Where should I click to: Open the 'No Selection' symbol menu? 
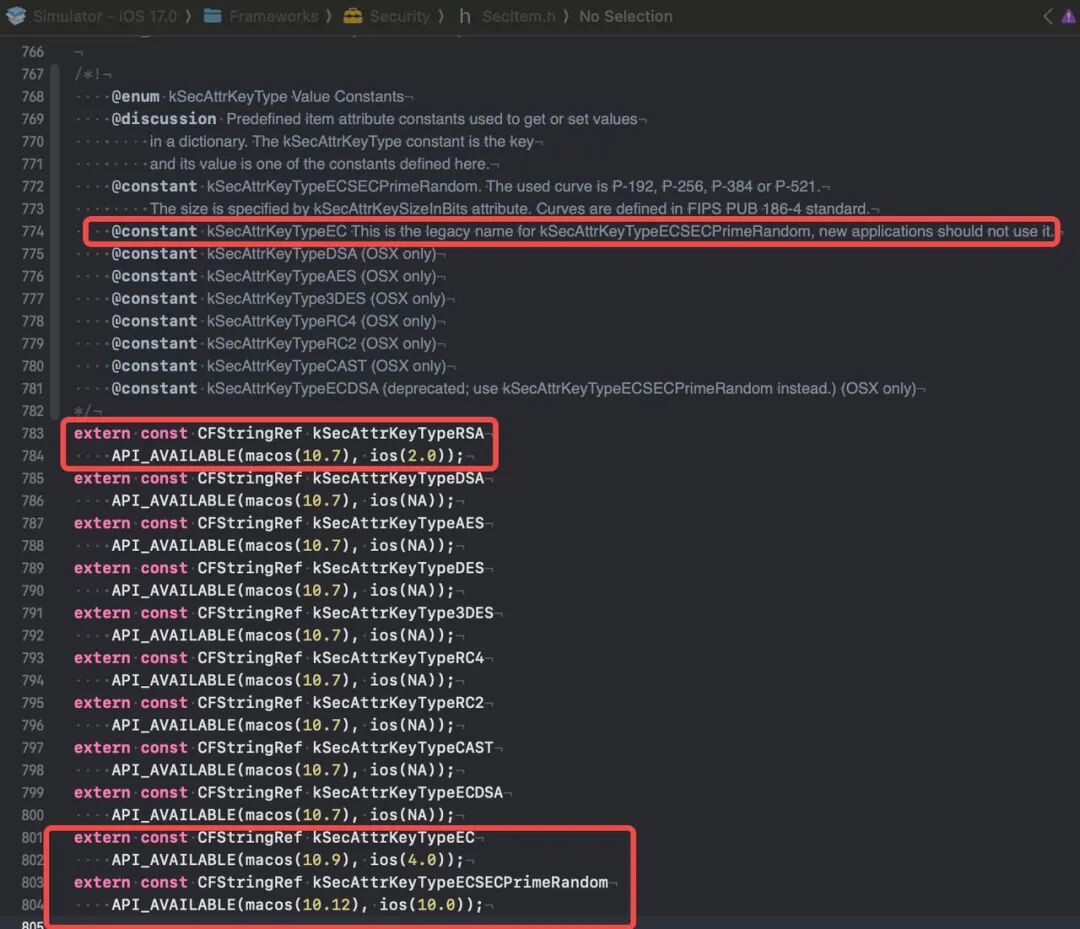[625, 16]
